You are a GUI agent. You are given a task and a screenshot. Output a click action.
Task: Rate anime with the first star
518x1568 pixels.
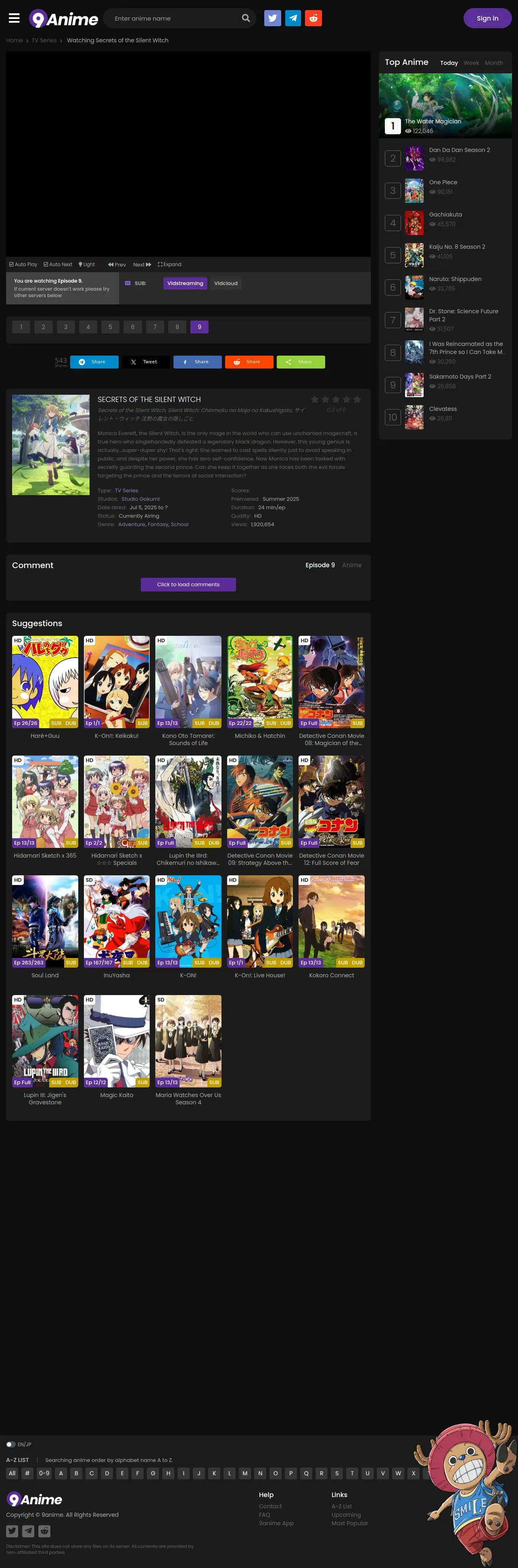[314, 399]
